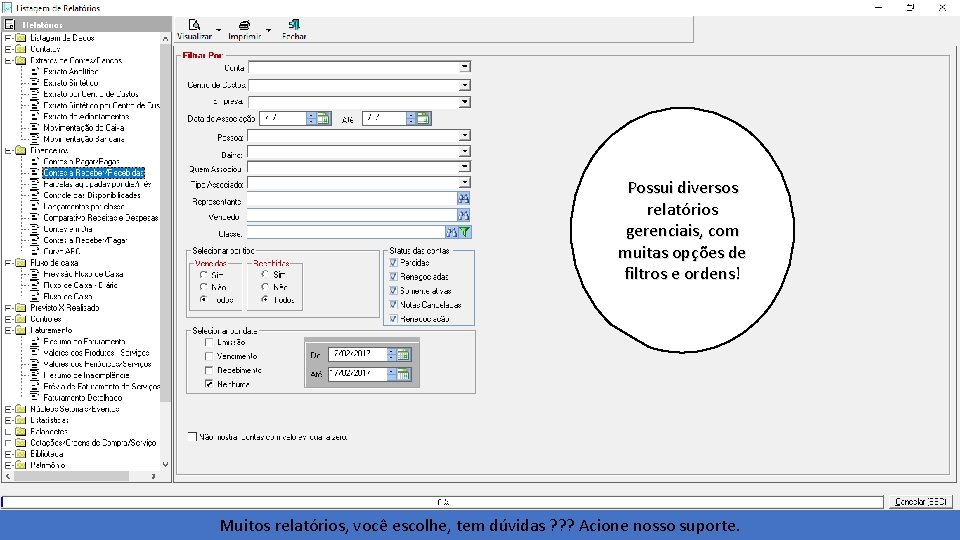Viewport: 960px width, 540px height.
Task: Collapse the Financeiro tree node
Action: (8, 150)
